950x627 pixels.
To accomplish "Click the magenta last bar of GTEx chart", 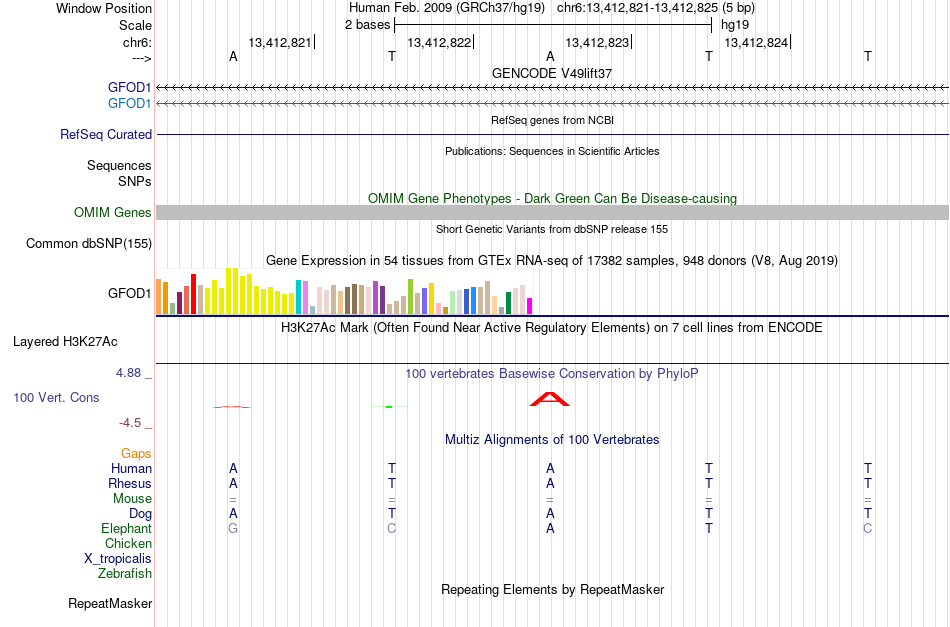I will pos(530,306).
